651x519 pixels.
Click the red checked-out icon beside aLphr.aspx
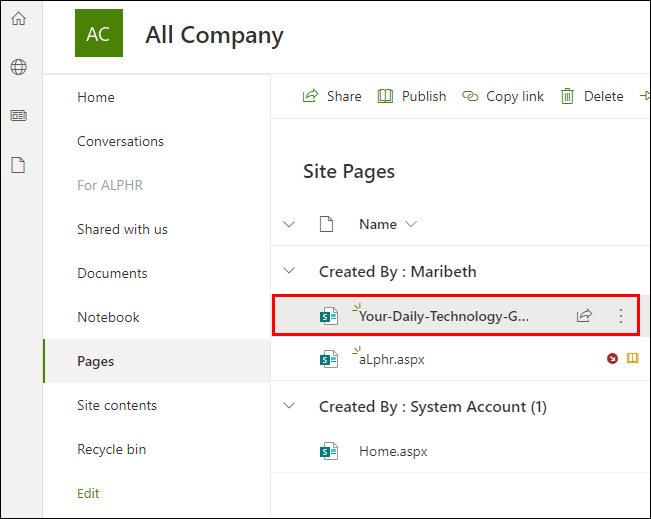(x=612, y=359)
